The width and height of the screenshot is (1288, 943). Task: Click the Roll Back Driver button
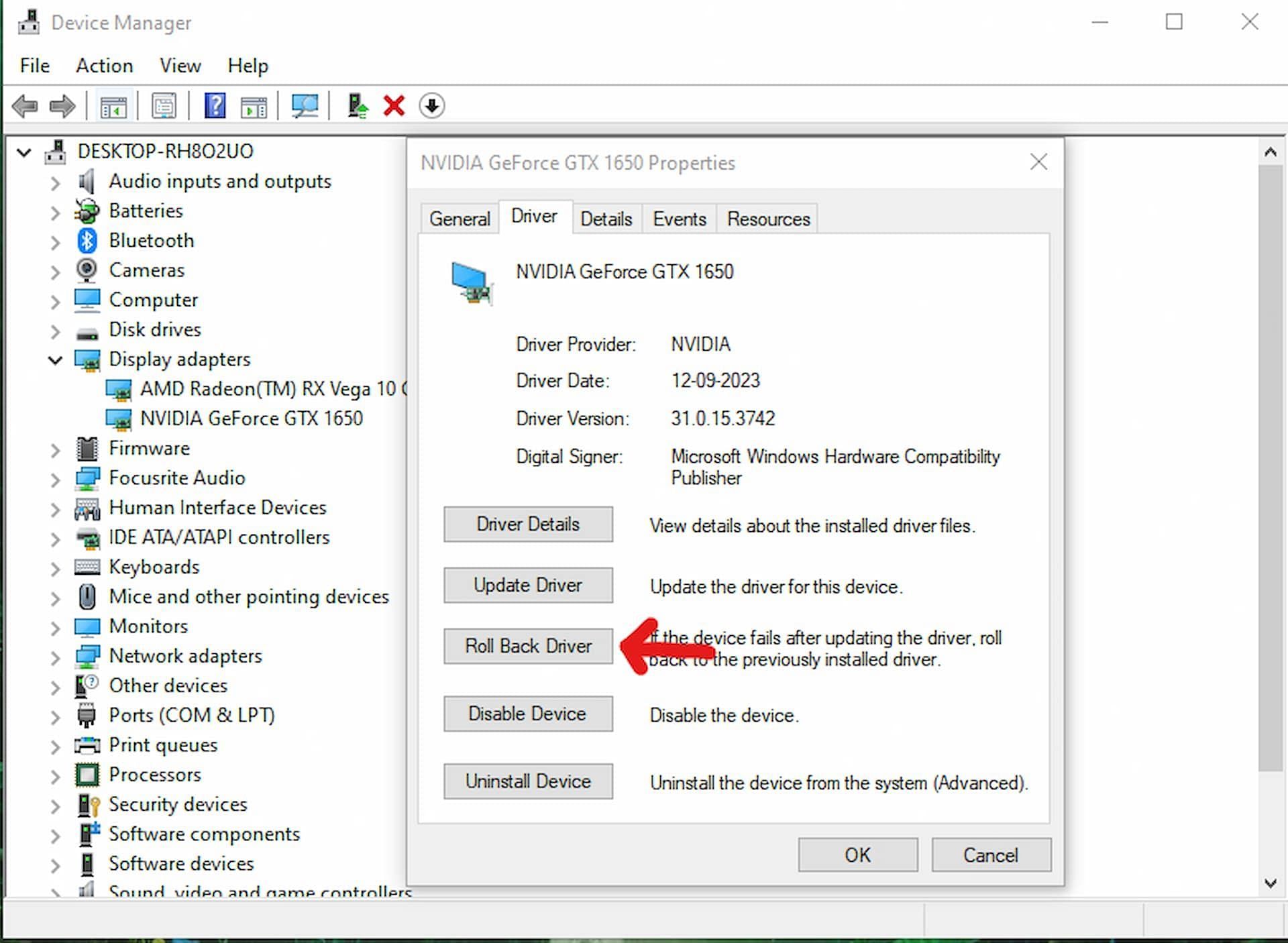point(528,646)
